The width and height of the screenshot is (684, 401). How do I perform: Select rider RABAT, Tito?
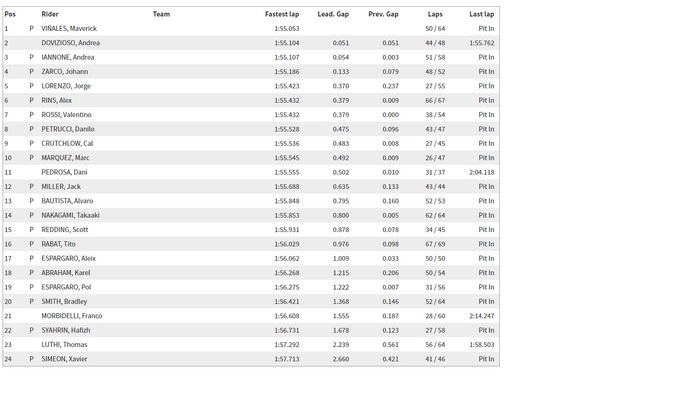point(58,244)
